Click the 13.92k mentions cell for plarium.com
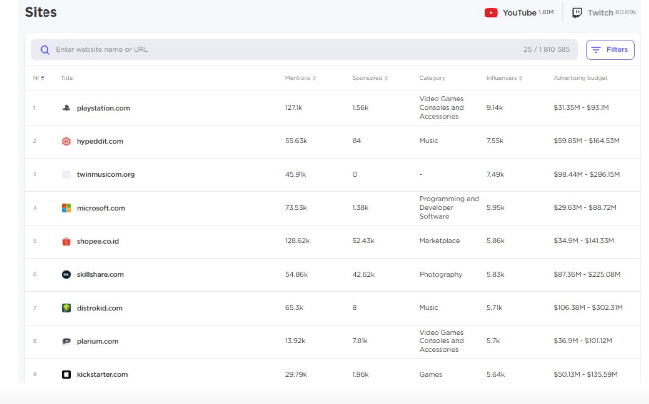Image resolution: width=649 pixels, height=404 pixels. point(295,341)
